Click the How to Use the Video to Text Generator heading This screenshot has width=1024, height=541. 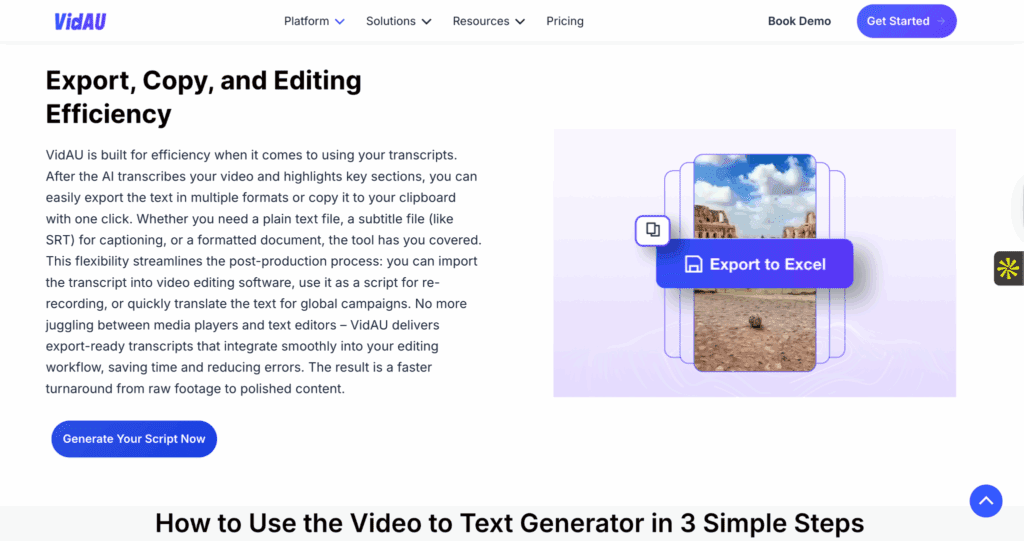pos(509,523)
